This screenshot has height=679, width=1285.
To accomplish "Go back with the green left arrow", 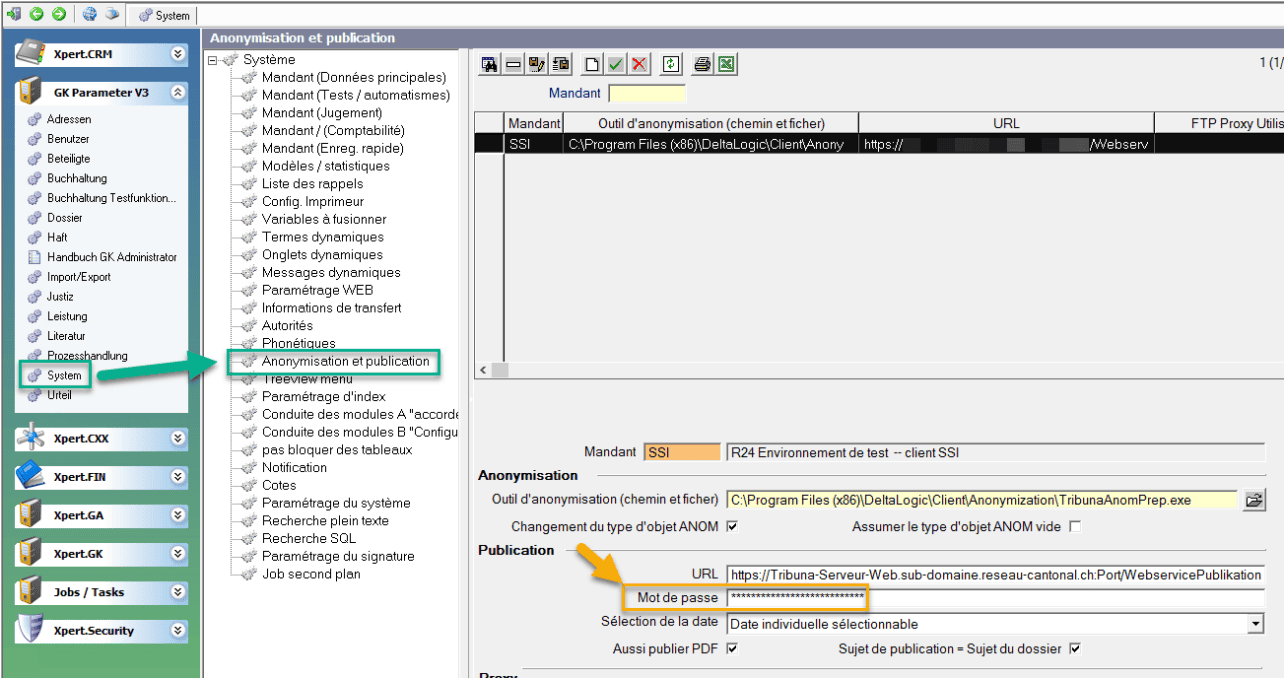I will click(36, 15).
